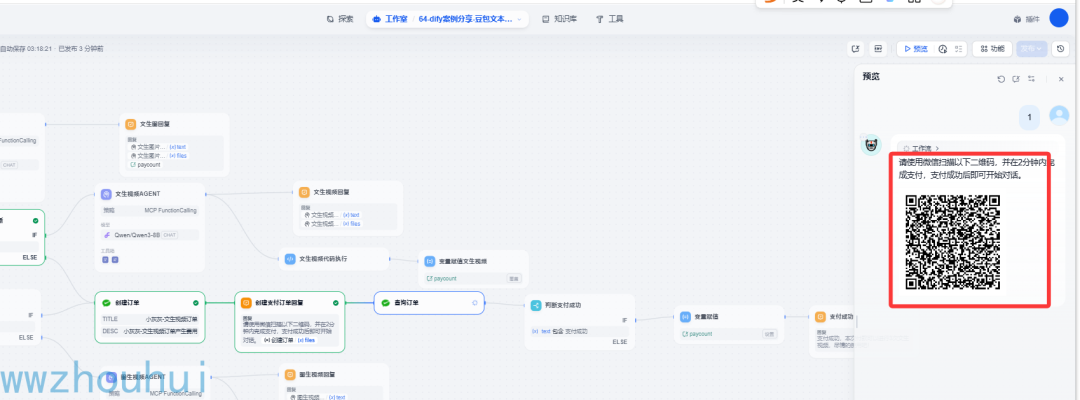Image resolution: width=1080 pixels, height=400 pixels.
Task: Click the bot avatar in preview chat
Action: pos(871,145)
